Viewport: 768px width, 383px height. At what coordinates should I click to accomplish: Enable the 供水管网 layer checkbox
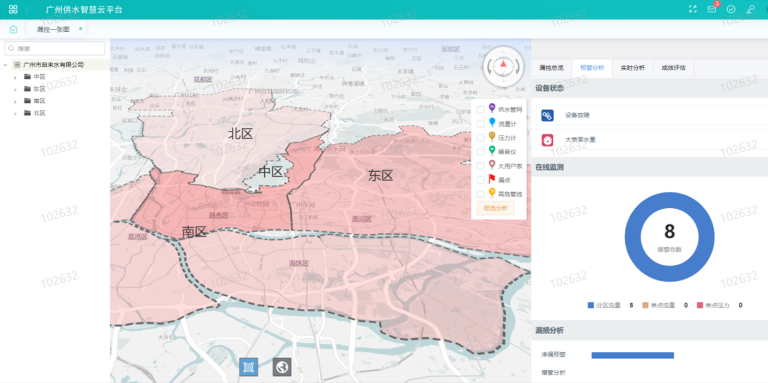click(481, 110)
